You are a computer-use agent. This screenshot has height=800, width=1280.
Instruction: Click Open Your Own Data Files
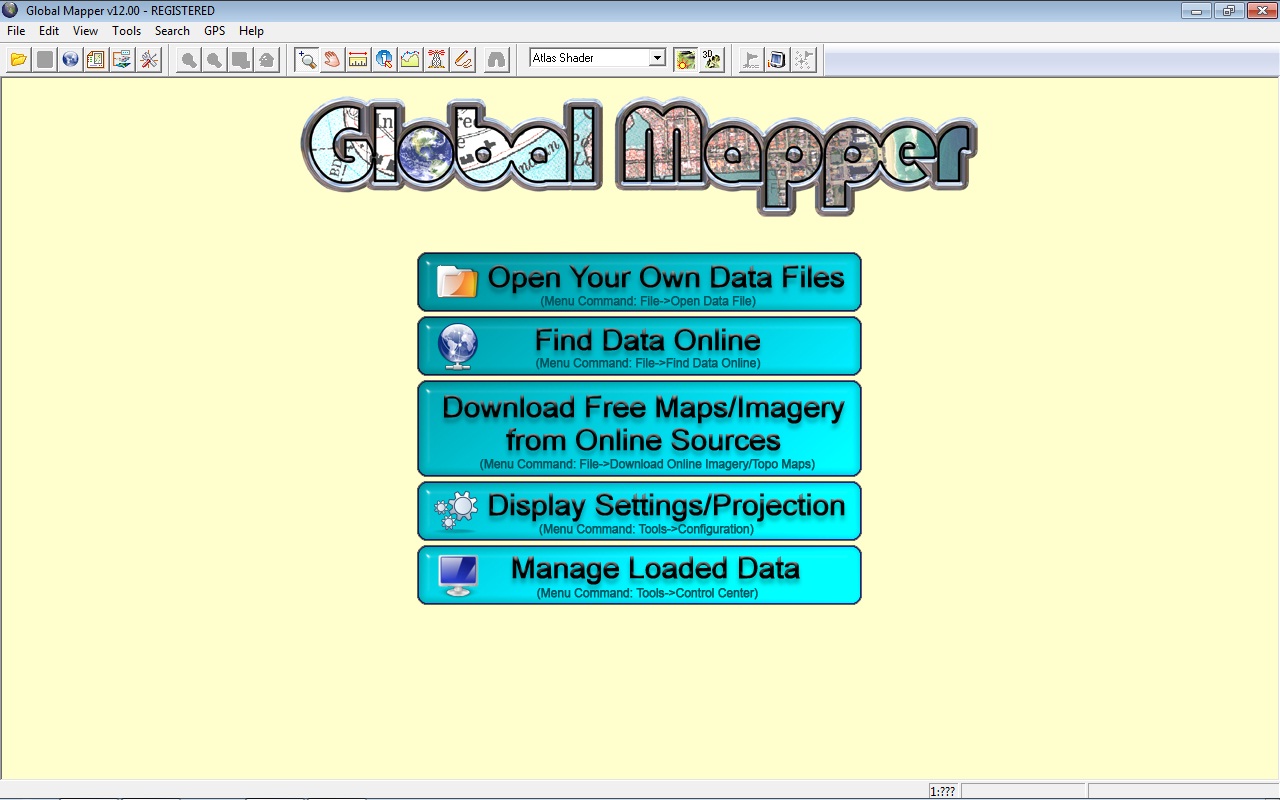pos(639,281)
